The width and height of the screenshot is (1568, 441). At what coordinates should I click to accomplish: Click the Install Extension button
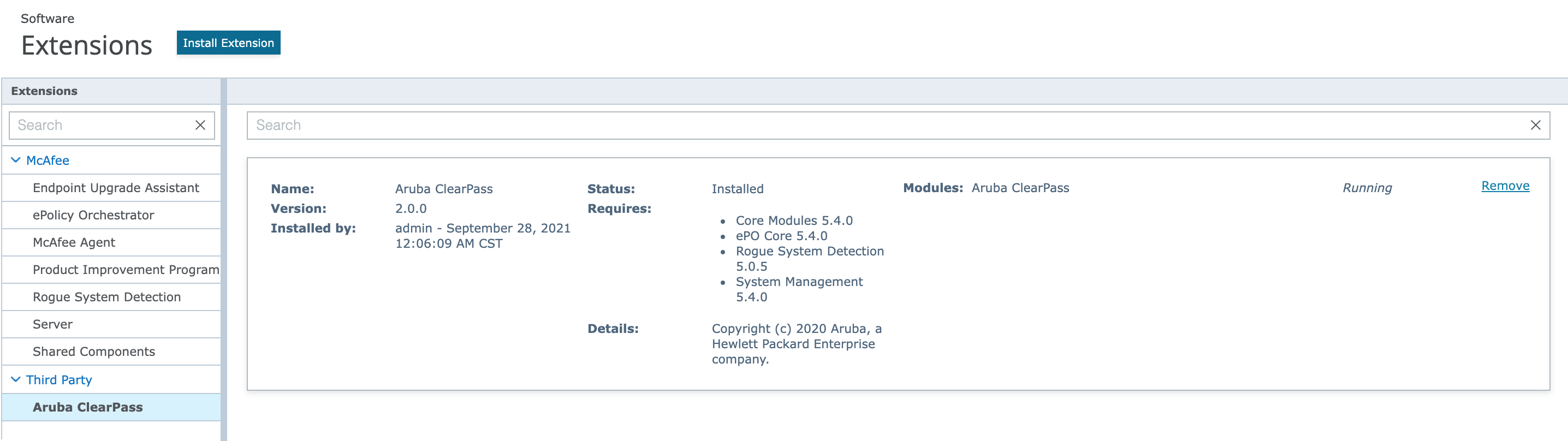point(228,43)
